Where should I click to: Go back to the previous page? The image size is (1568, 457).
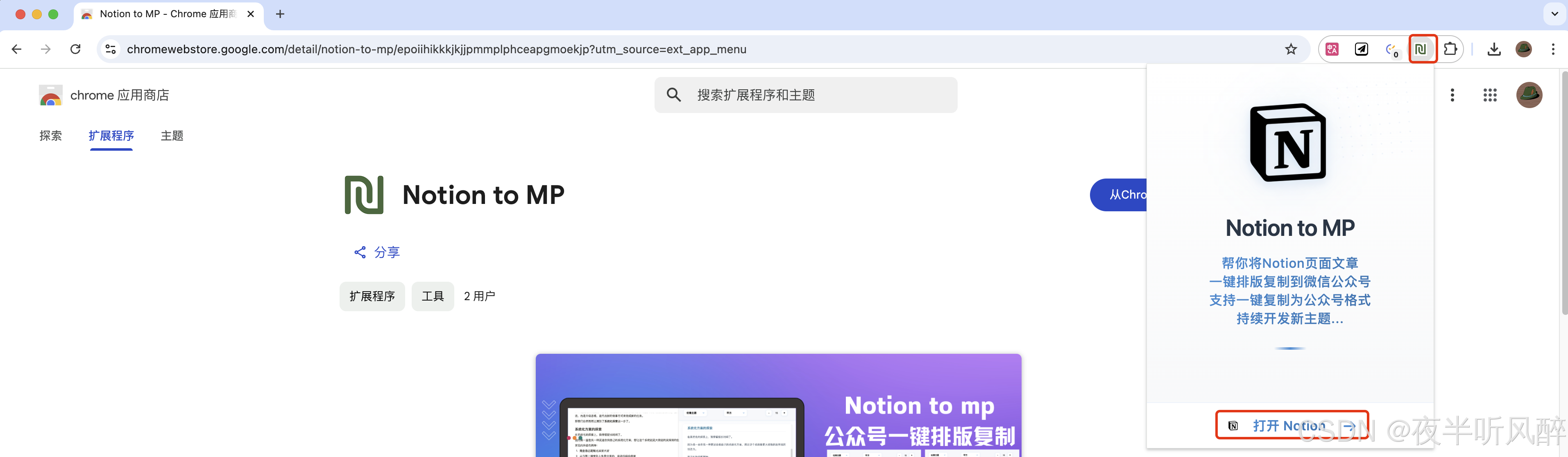[x=16, y=49]
